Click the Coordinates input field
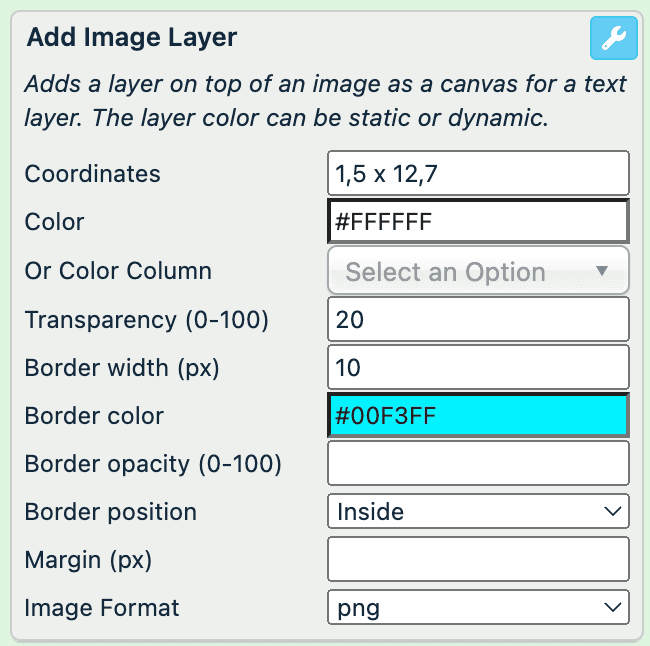This screenshot has height=646, width=650. (478, 174)
